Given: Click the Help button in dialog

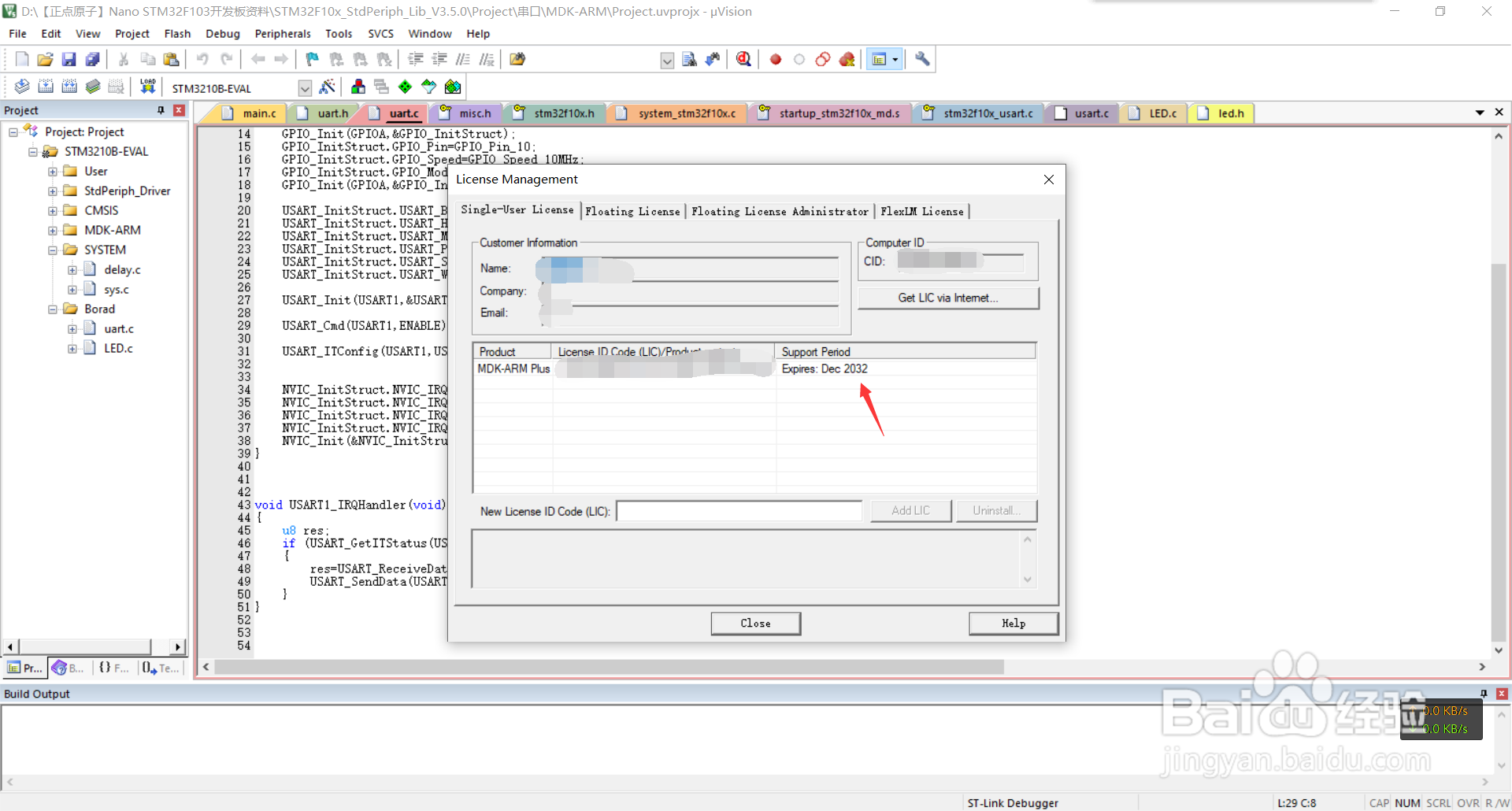Looking at the screenshot, I should point(1014,624).
